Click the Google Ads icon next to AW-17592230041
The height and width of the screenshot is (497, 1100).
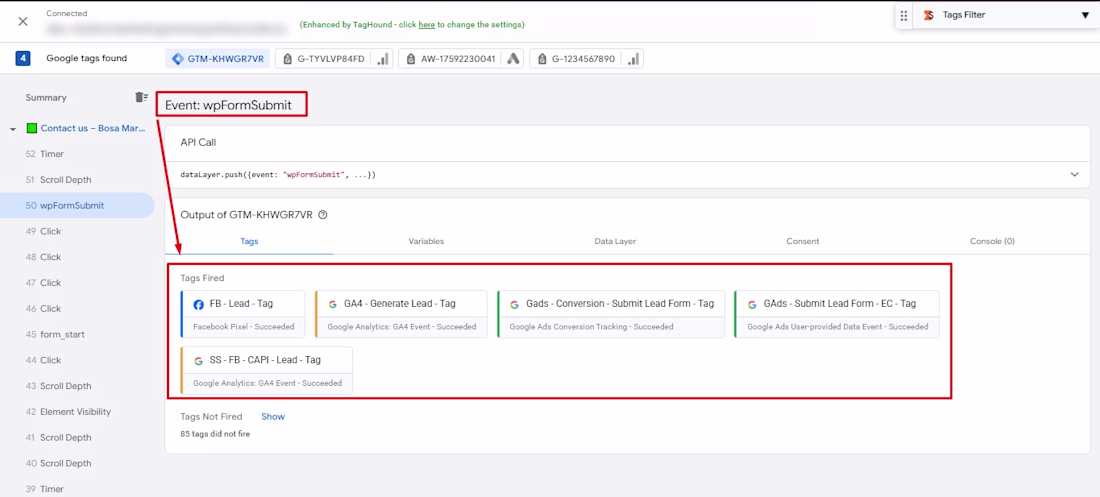(513, 59)
